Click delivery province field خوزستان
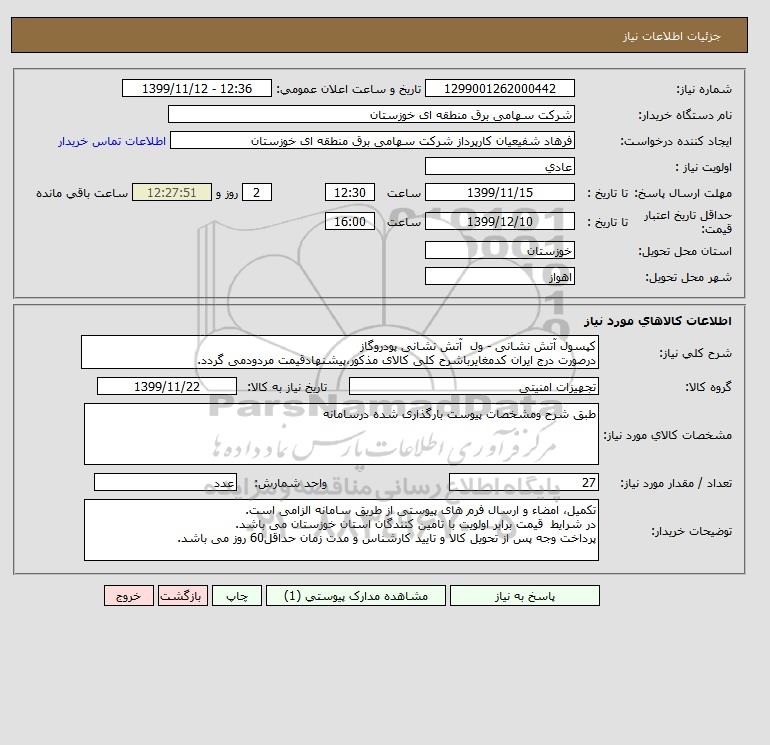Viewport: 770px width, 745px height. 499,250
